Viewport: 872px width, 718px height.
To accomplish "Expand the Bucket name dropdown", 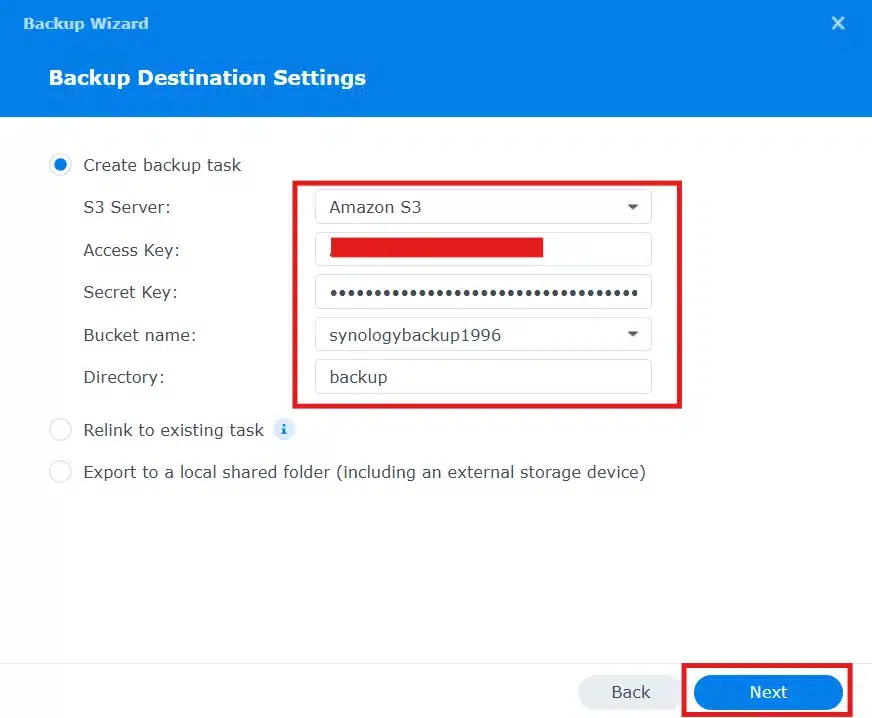I will pos(483,334).
